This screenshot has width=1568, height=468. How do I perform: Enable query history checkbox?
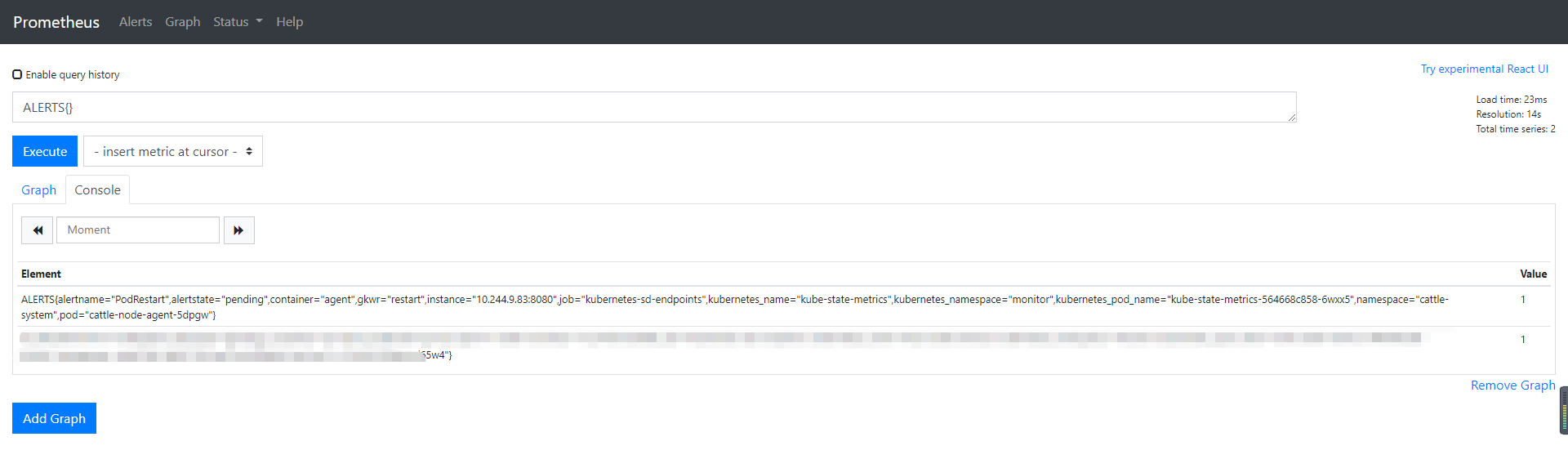coord(17,74)
